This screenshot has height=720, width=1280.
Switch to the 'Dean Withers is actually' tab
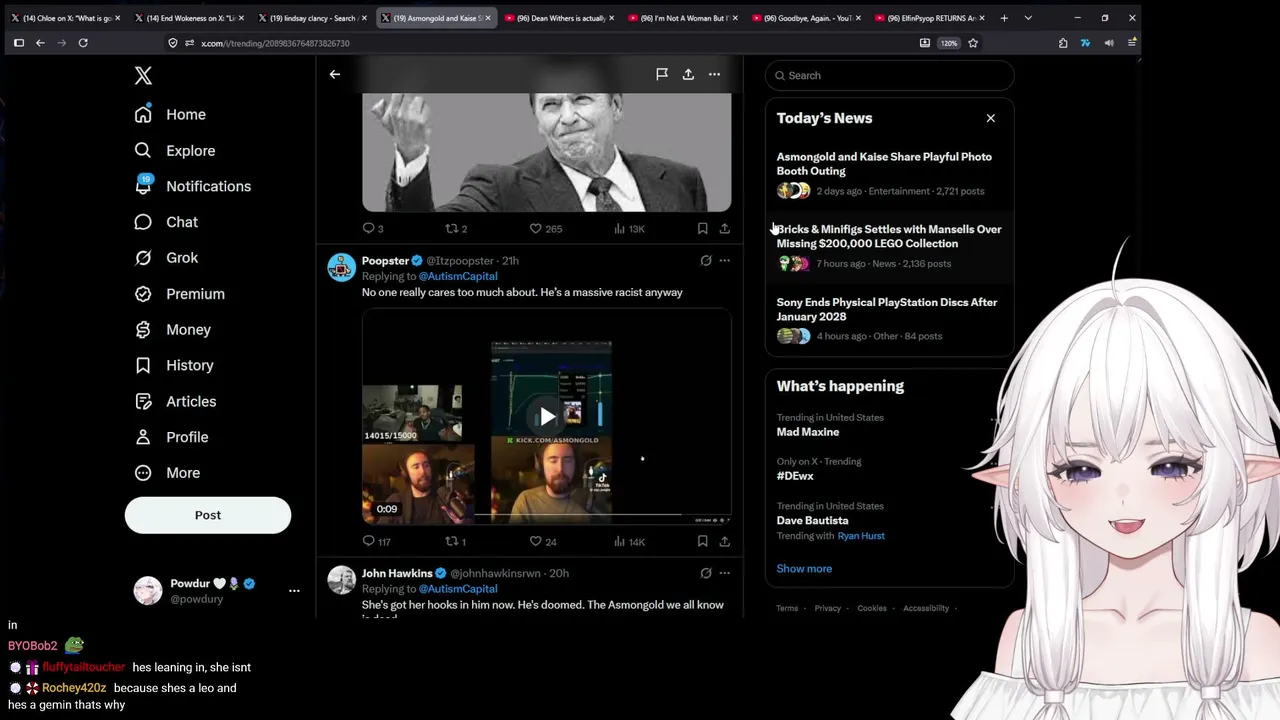(558, 18)
